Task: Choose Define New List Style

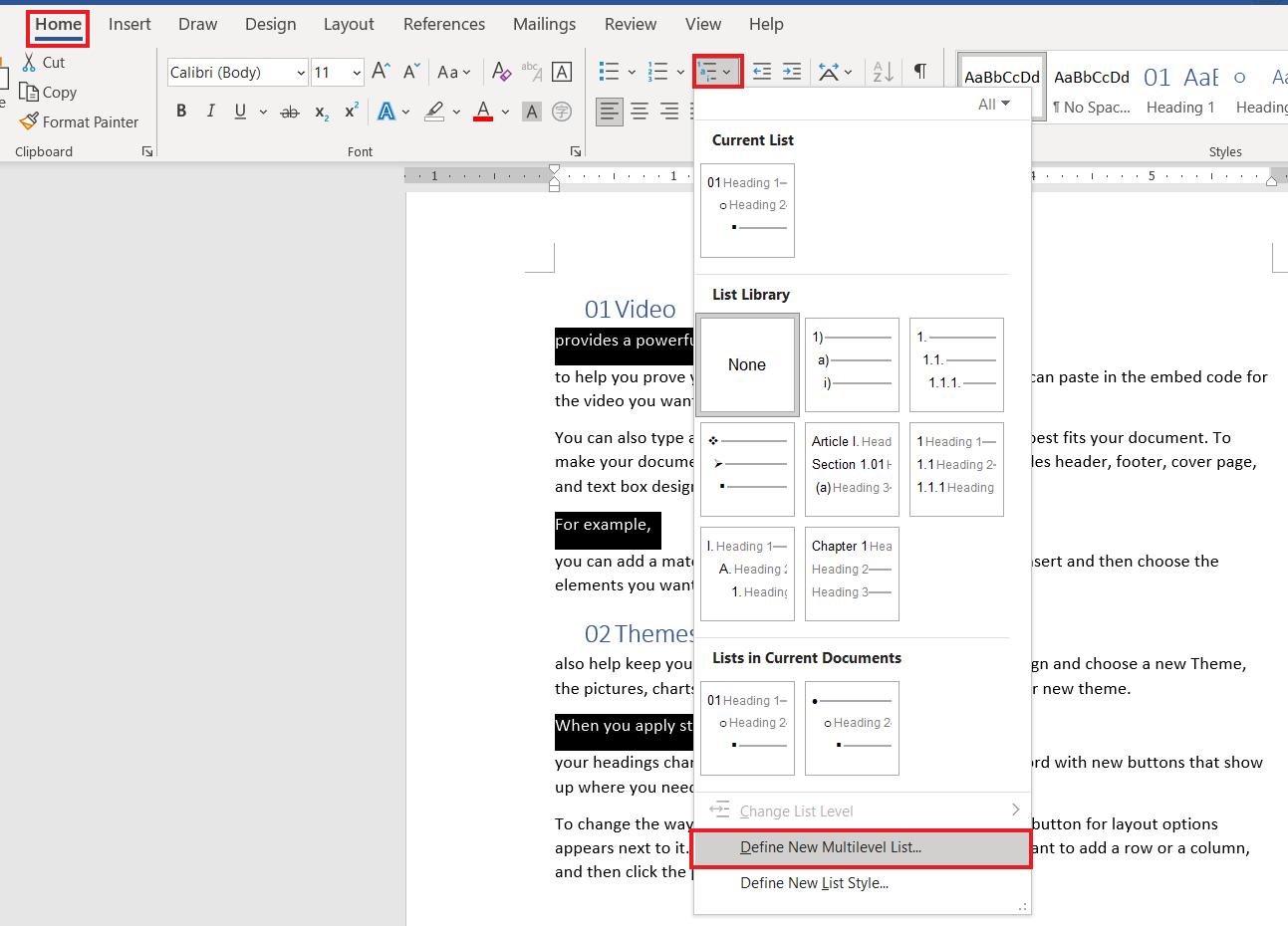Action: click(x=814, y=883)
